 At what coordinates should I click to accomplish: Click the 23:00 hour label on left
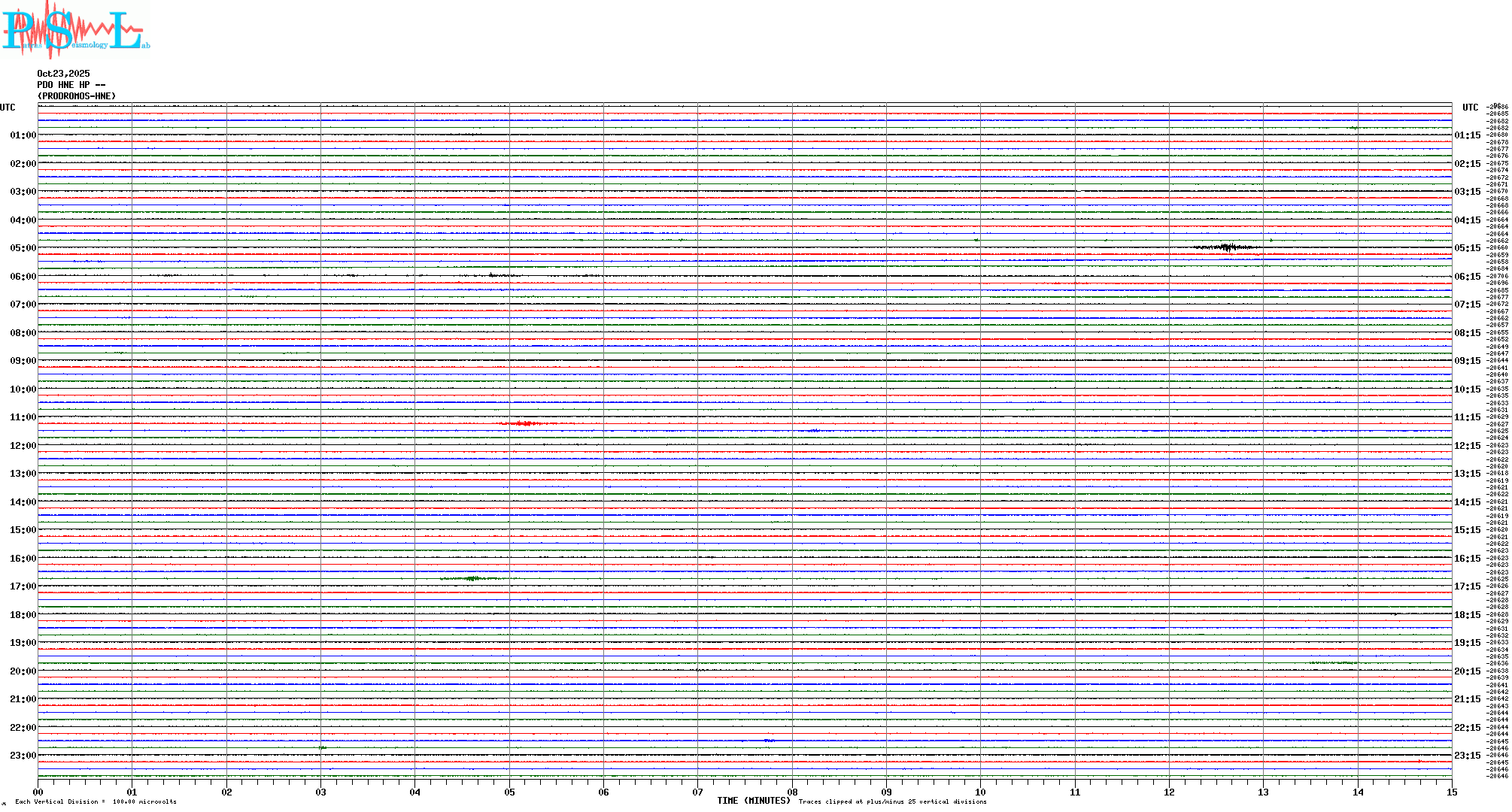tap(23, 756)
